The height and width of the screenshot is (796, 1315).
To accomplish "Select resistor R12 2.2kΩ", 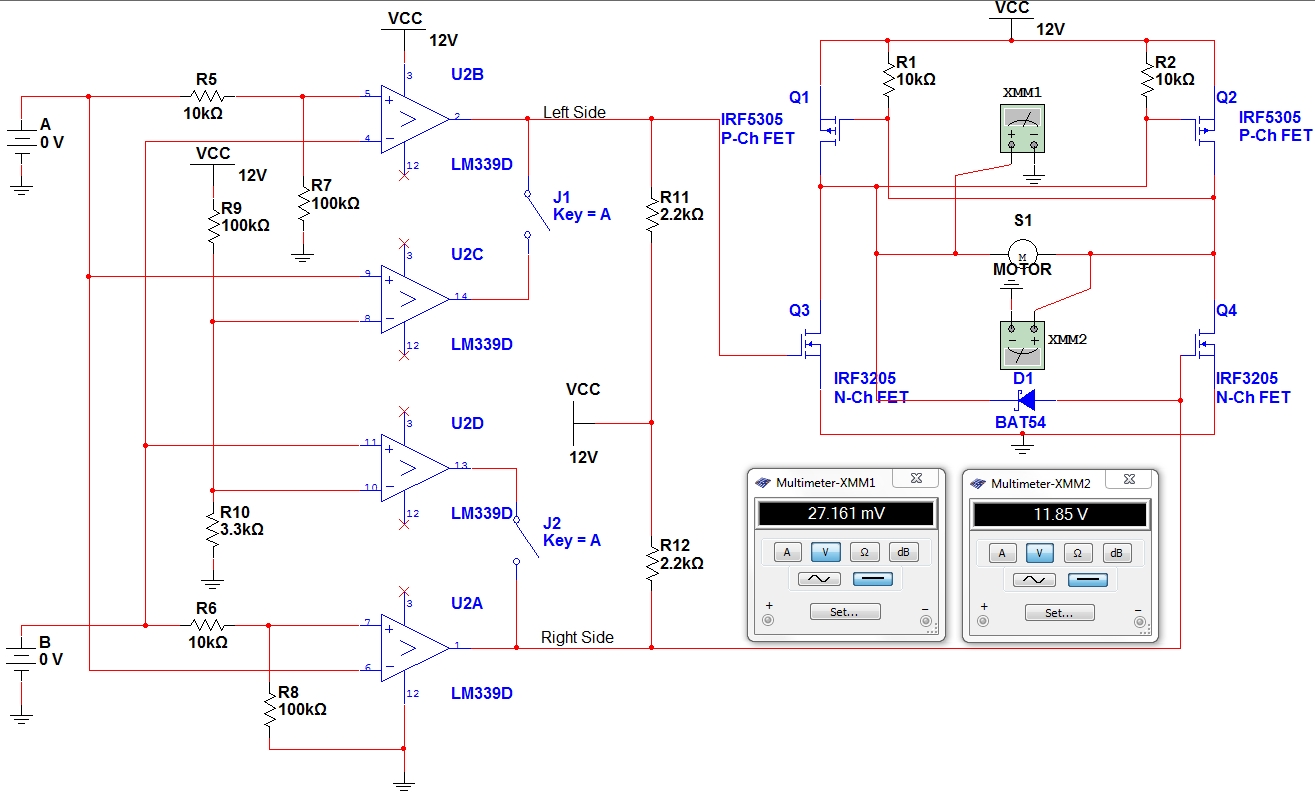I will coord(651,562).
